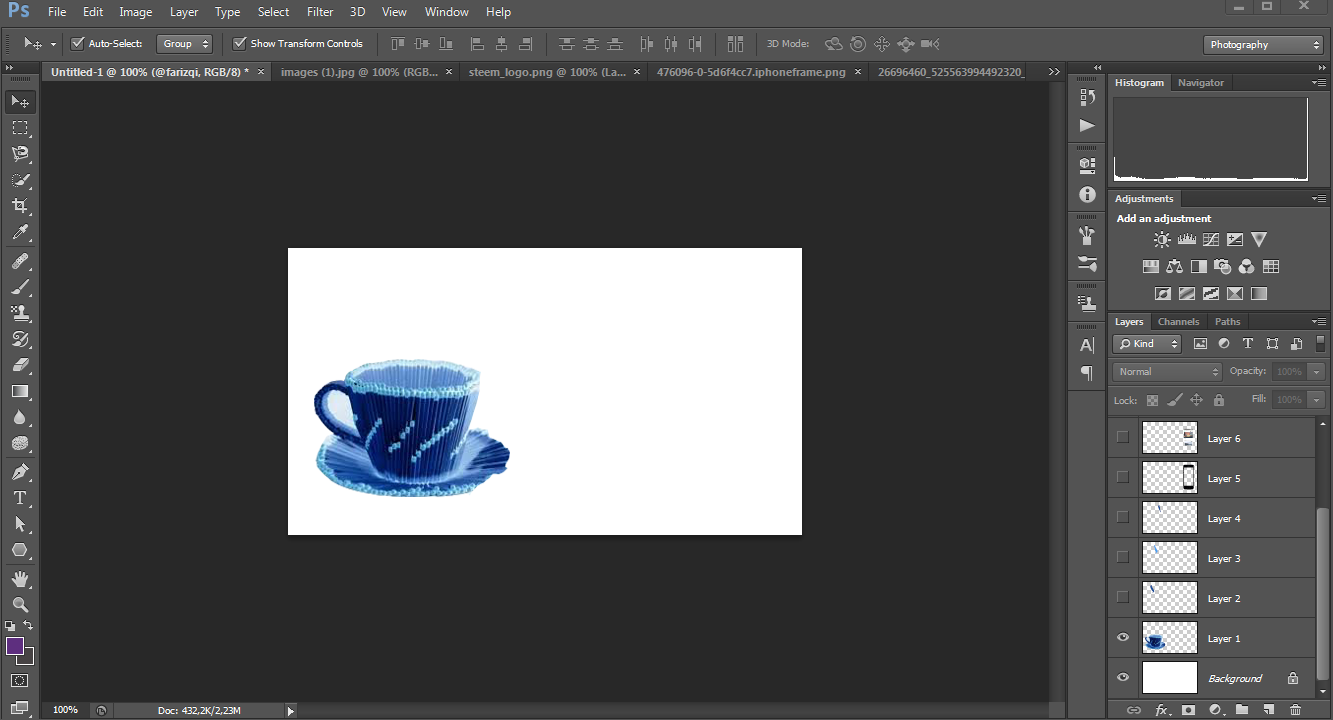Select the Eraser tool

20,366
